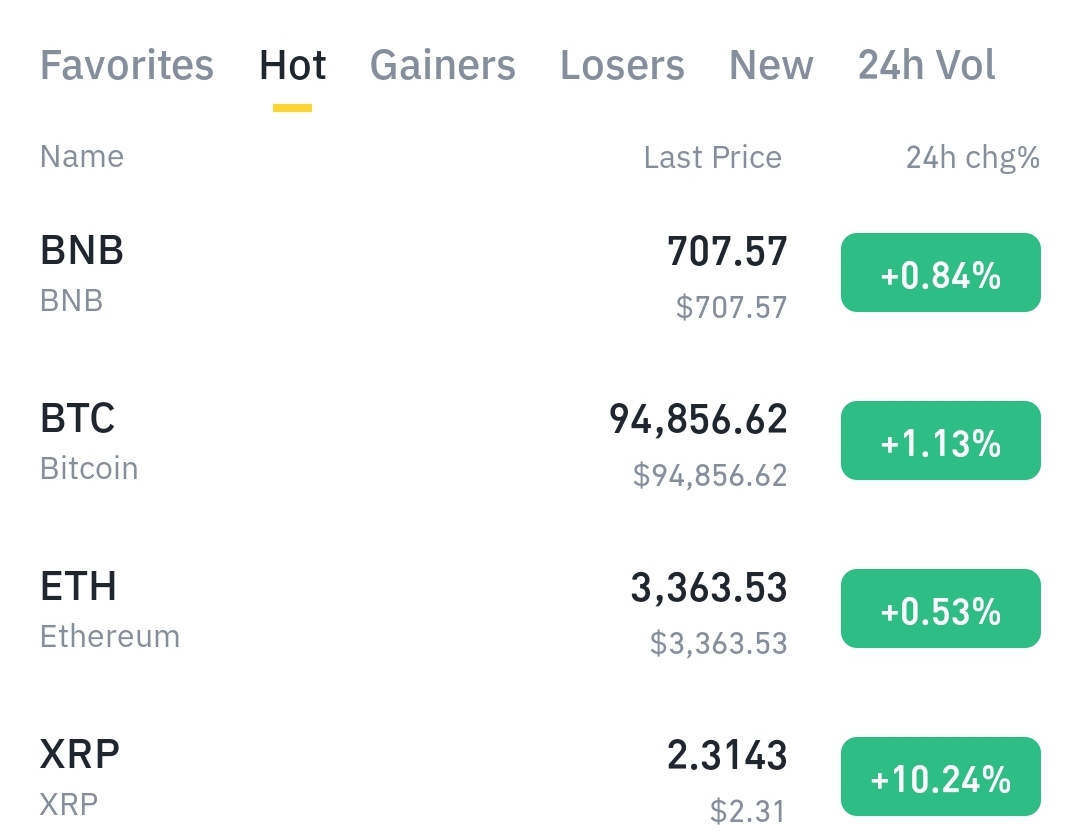Click the 3,363.53 Ethereum price
1080x840 pixels.
click(708, 588)
